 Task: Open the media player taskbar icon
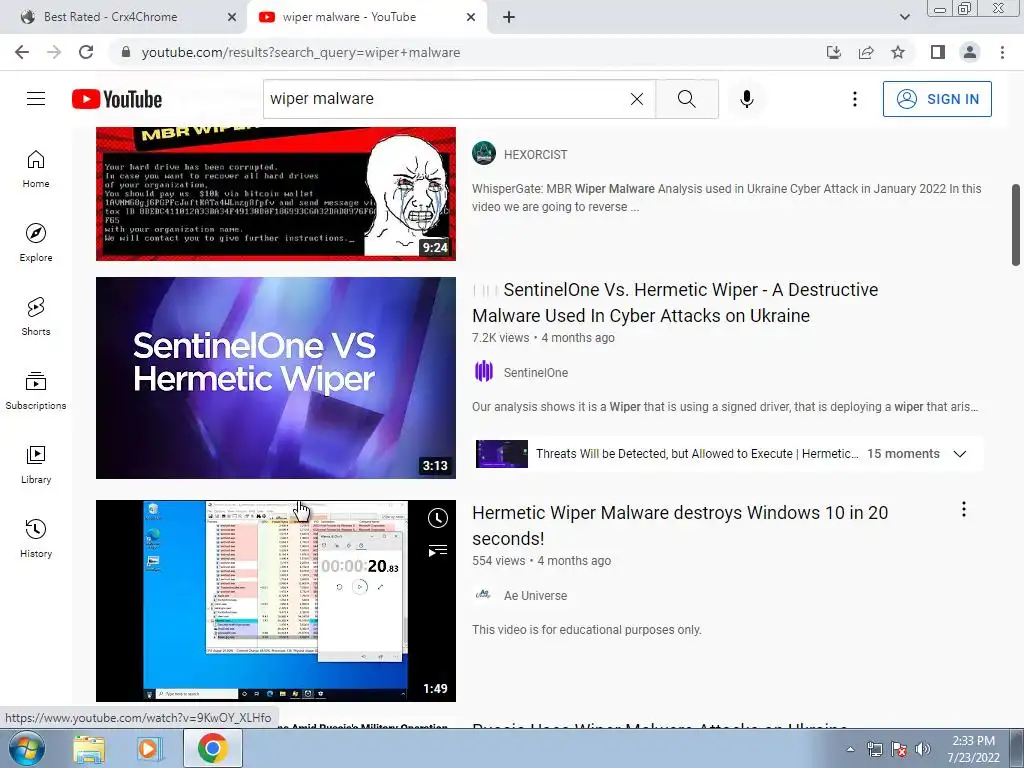coord(149,748)
